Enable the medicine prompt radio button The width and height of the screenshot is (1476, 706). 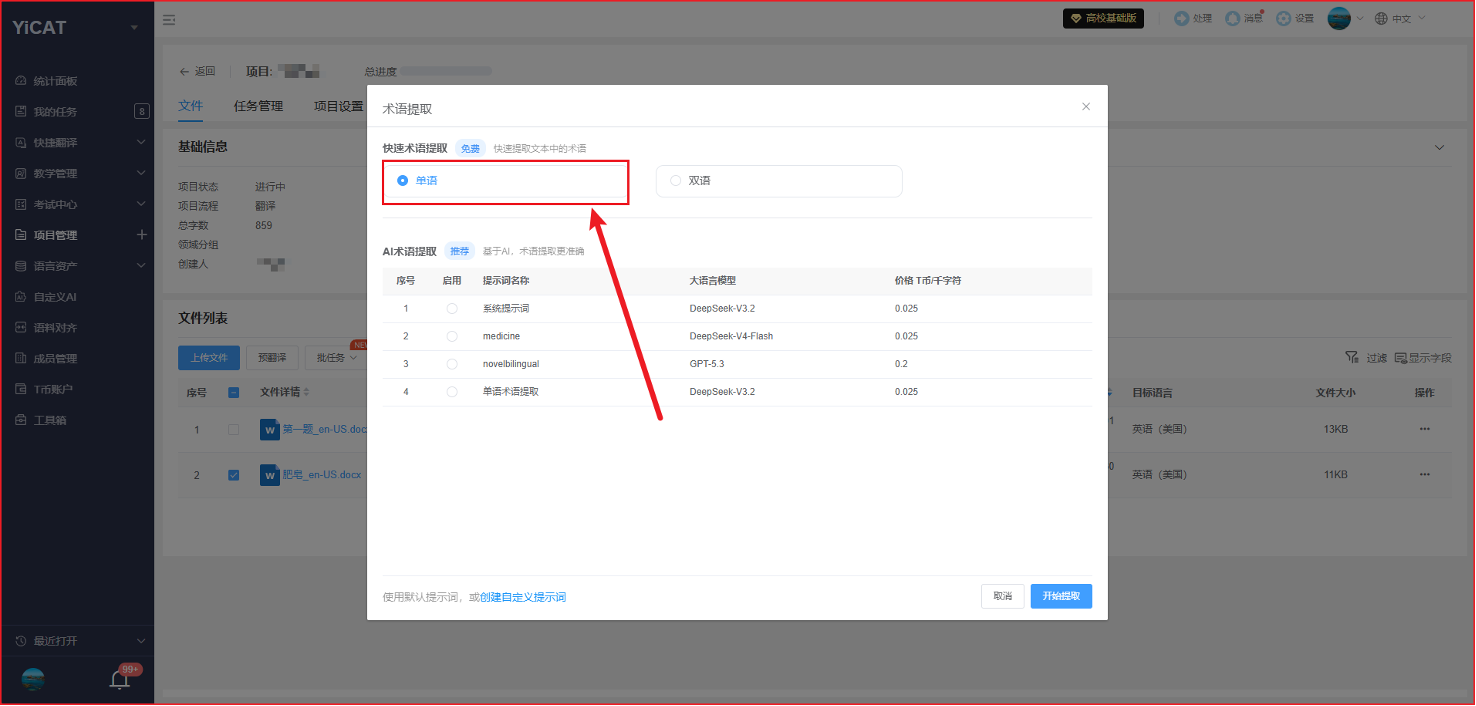[x=452, y=336]
